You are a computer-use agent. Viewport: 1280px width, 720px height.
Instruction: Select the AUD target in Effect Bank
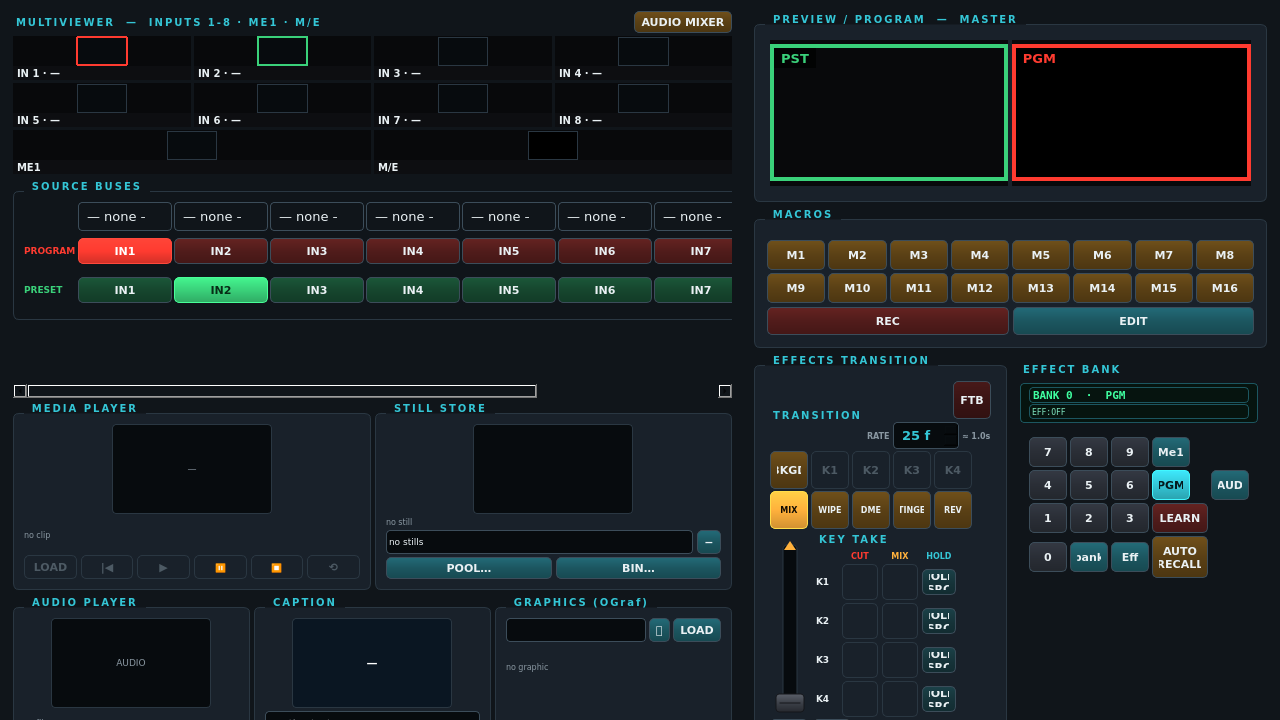(x=1230, y=485)
